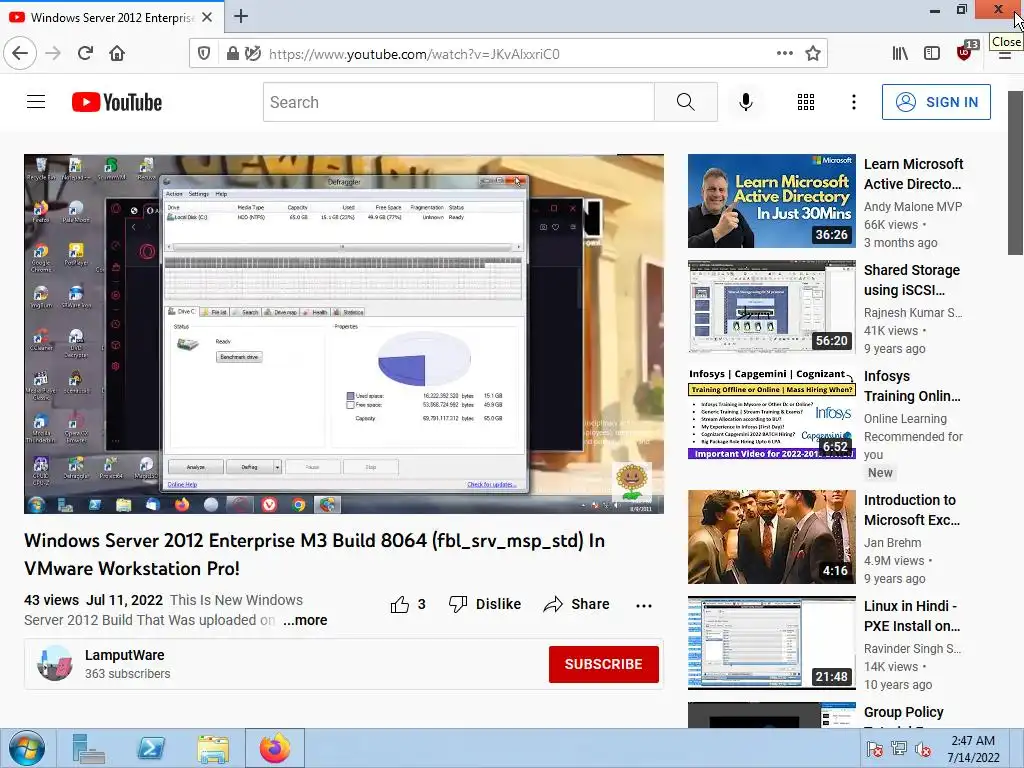Open Shared Storage using iSCSI thumbnail

coord(771,307)
